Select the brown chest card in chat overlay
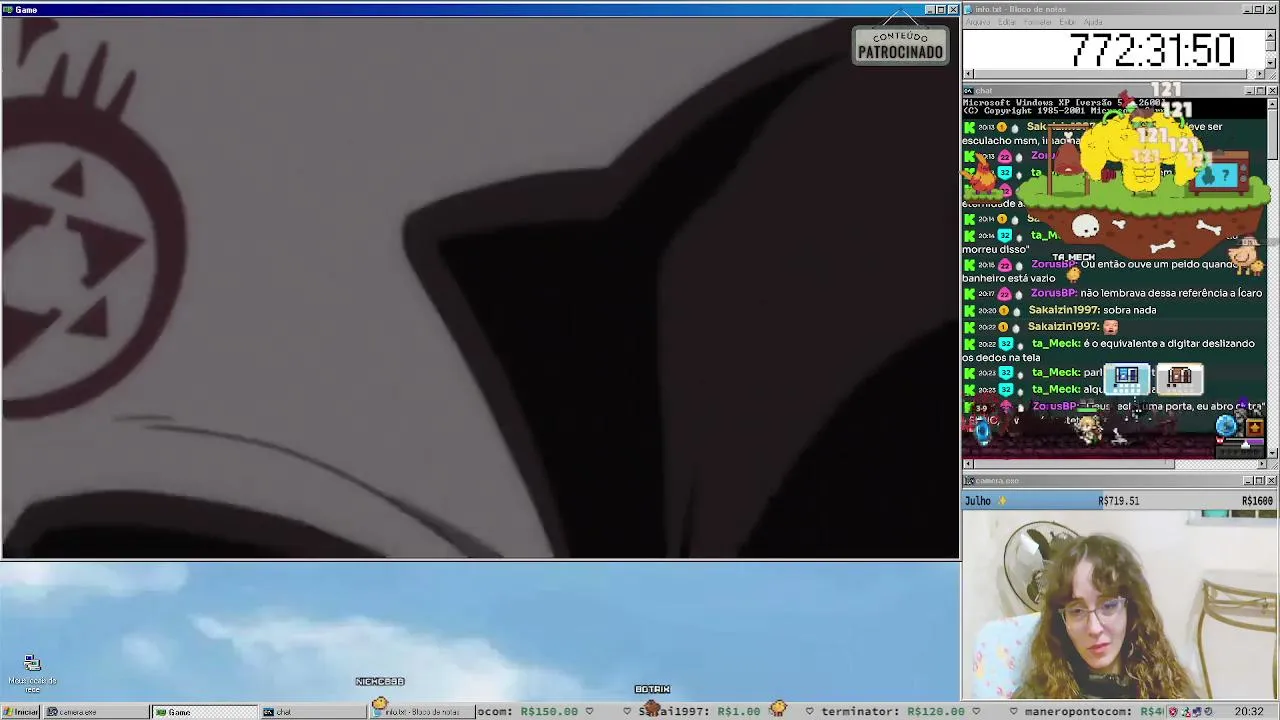 click(1180, 377)
